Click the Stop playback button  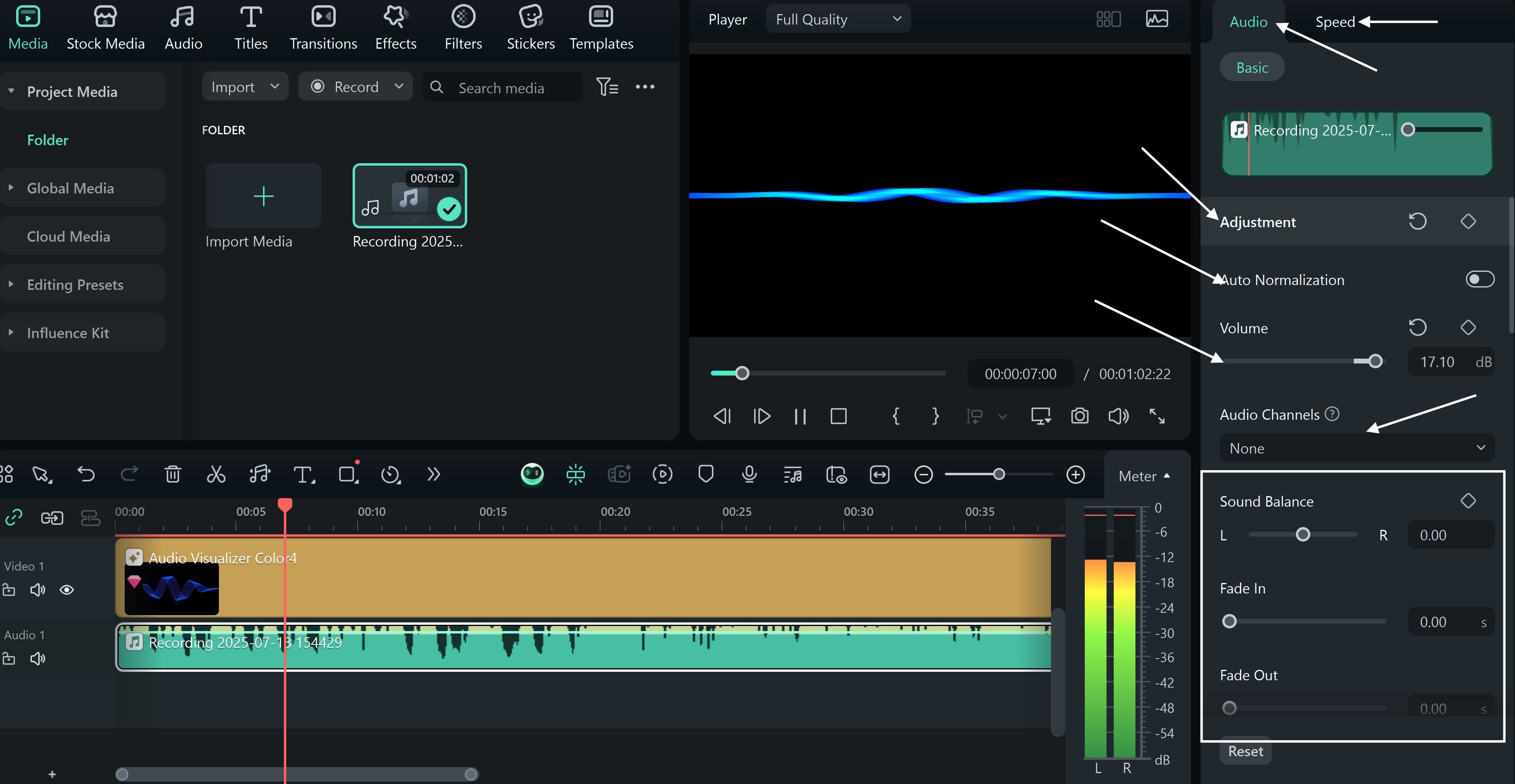[838, 417]
